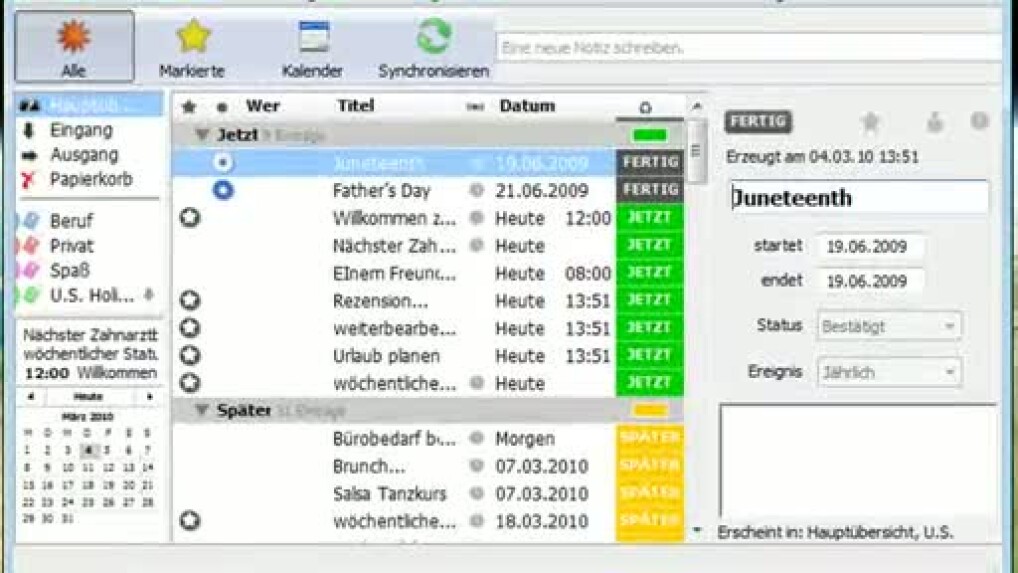Mark entry with star icon in detail pane
Image resolution: width=1018 pixels, height=573 pixels.
coord(870,122)
